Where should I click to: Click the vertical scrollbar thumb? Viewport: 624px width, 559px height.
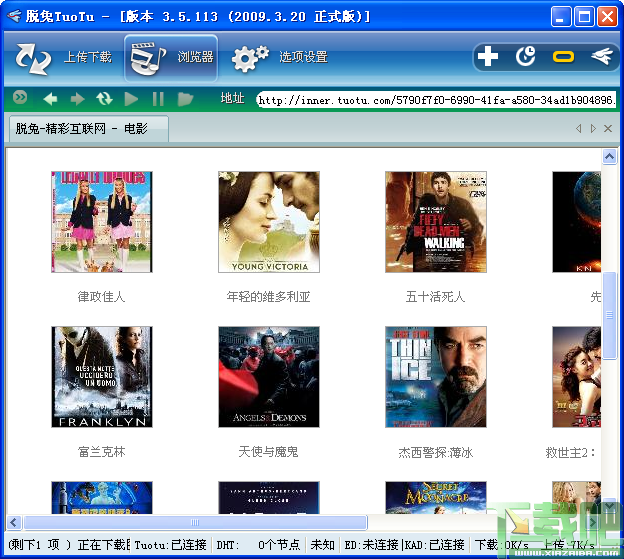click(609, 316)
